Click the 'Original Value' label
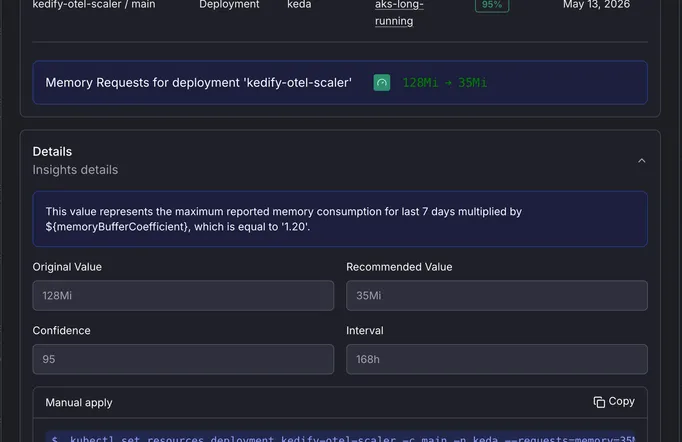Screen dimensions: 682x442 67,267
